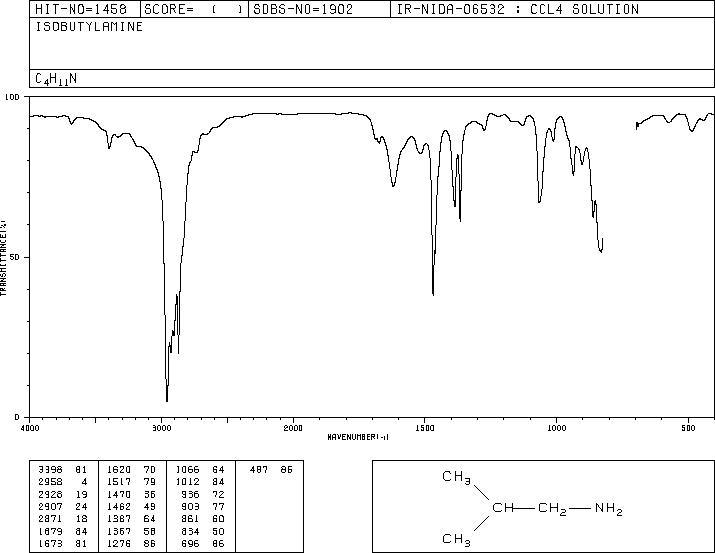
Task: Click the lower CH3 group in structure
Action: point(456,539)
